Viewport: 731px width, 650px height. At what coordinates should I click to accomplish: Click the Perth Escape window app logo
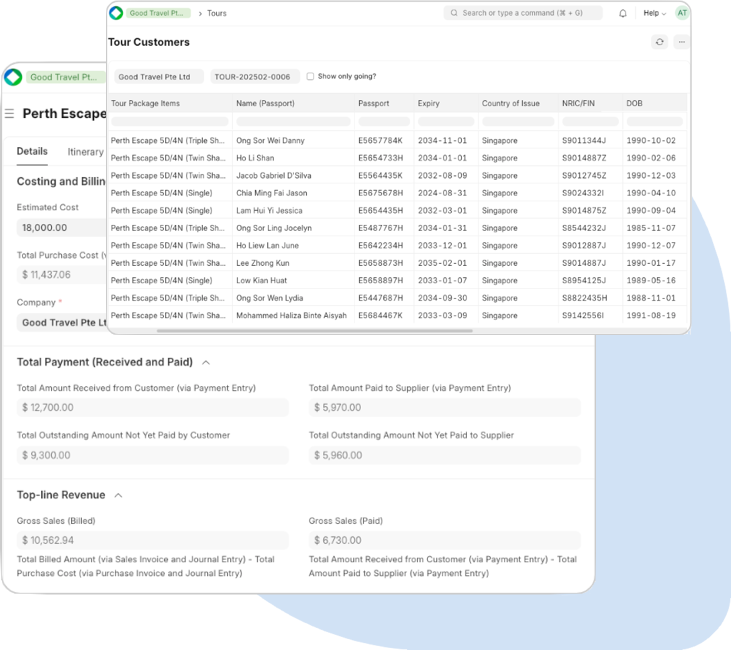(13, 77)
